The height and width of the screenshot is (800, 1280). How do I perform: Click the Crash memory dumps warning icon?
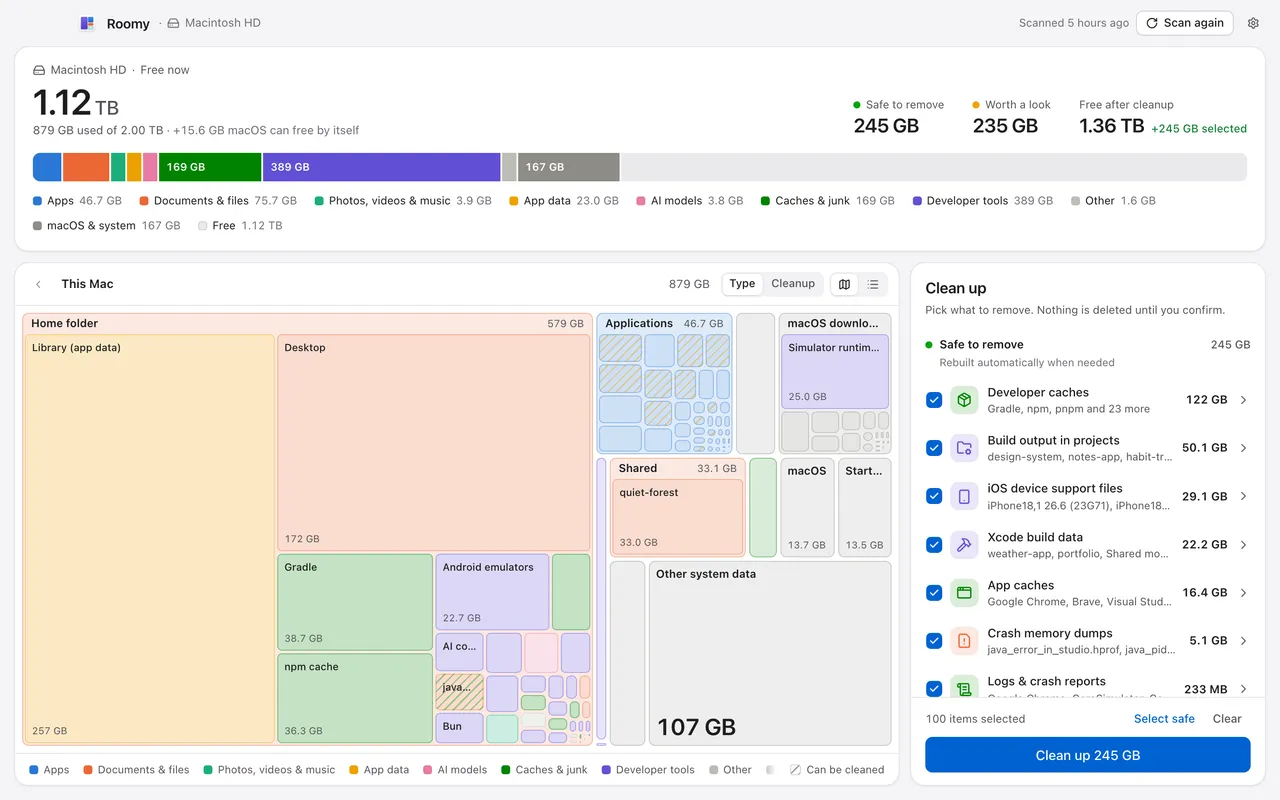point(964,641)
